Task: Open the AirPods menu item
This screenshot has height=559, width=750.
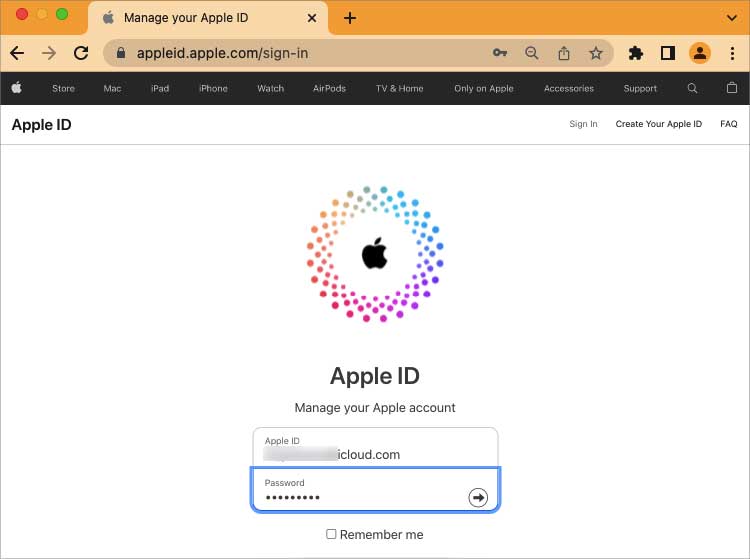Action: 330,88
